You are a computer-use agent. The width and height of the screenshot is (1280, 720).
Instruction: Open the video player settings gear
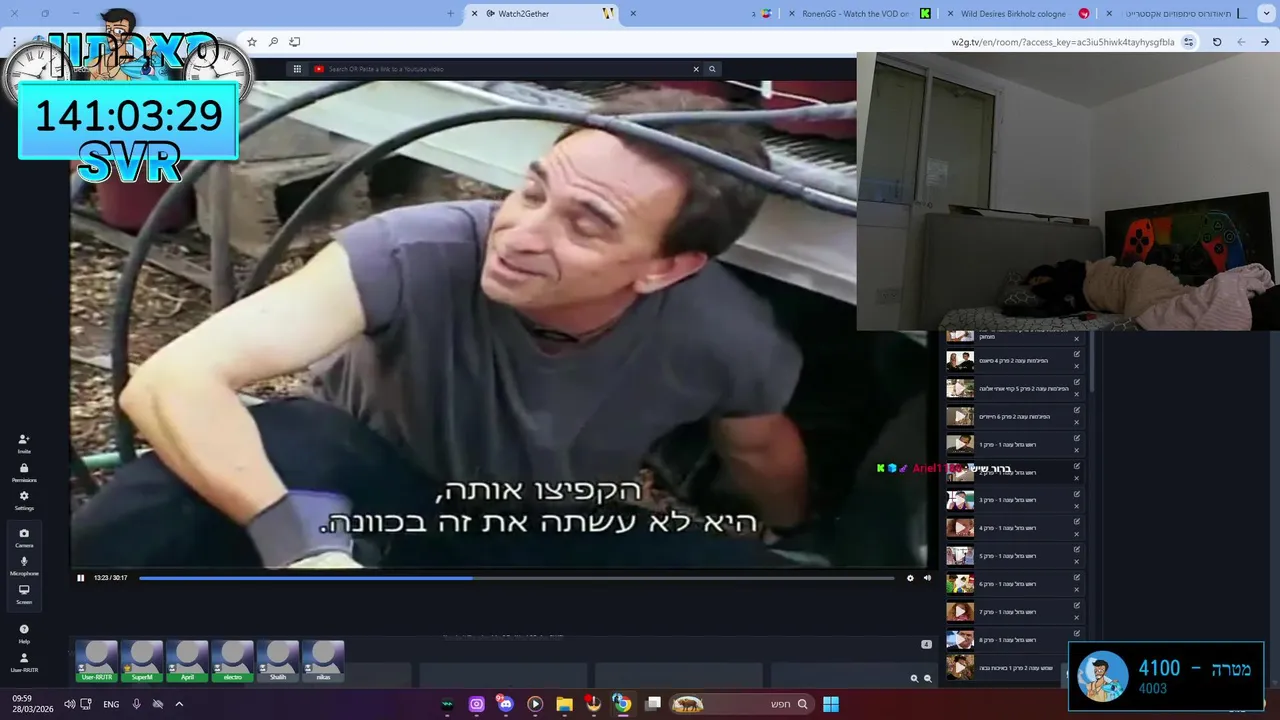click(910, 577)
